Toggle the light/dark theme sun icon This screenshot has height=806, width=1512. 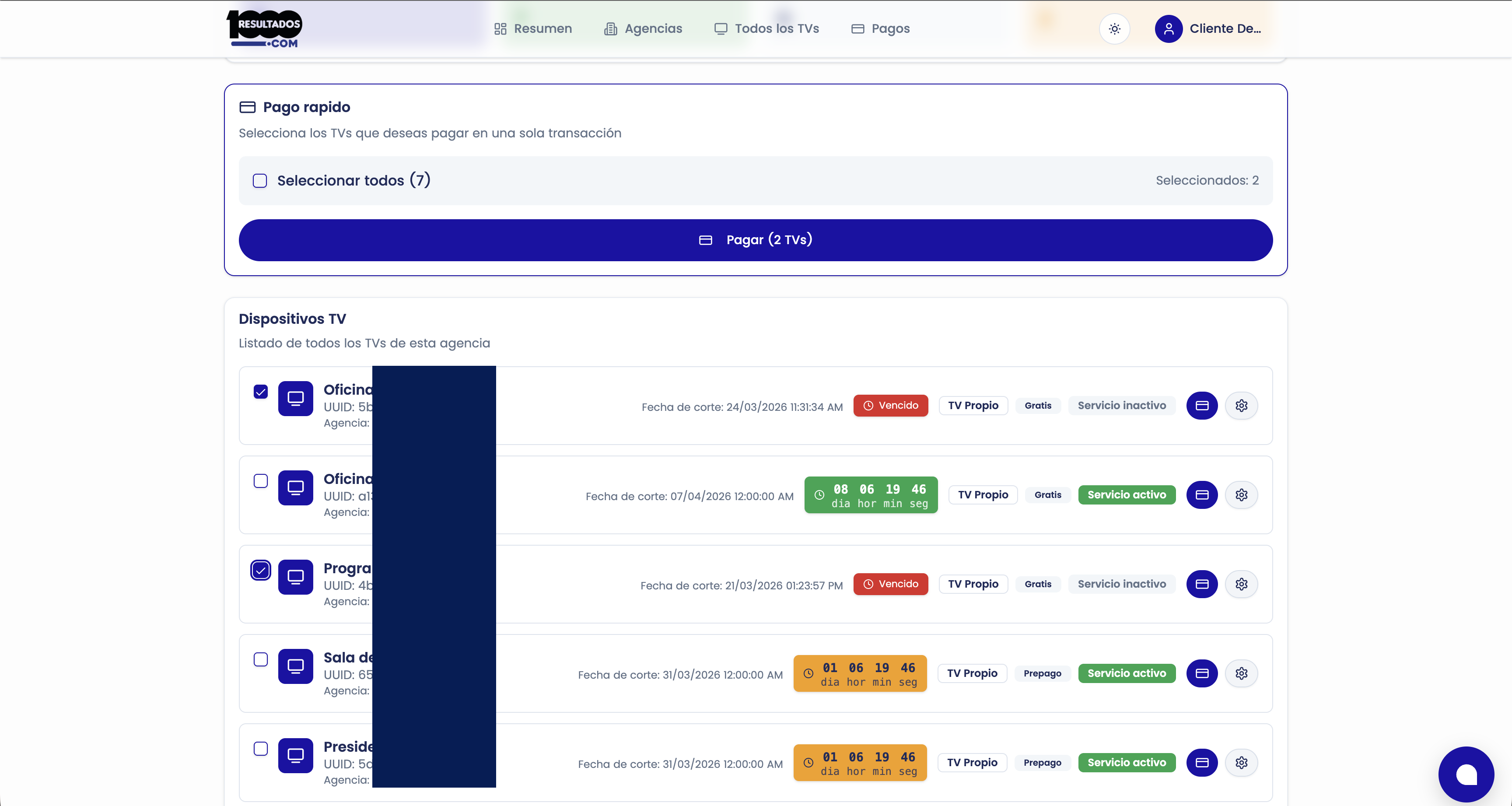1114,29
